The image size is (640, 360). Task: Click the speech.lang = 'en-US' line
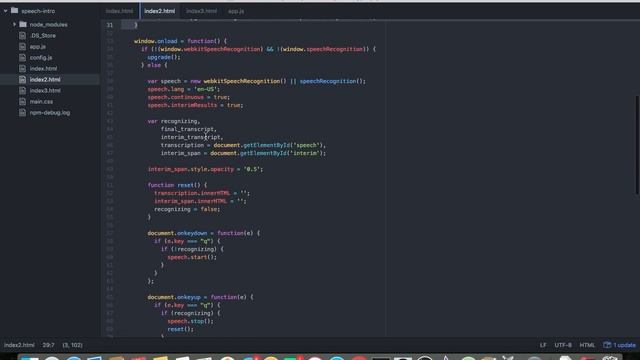point(183,89)
